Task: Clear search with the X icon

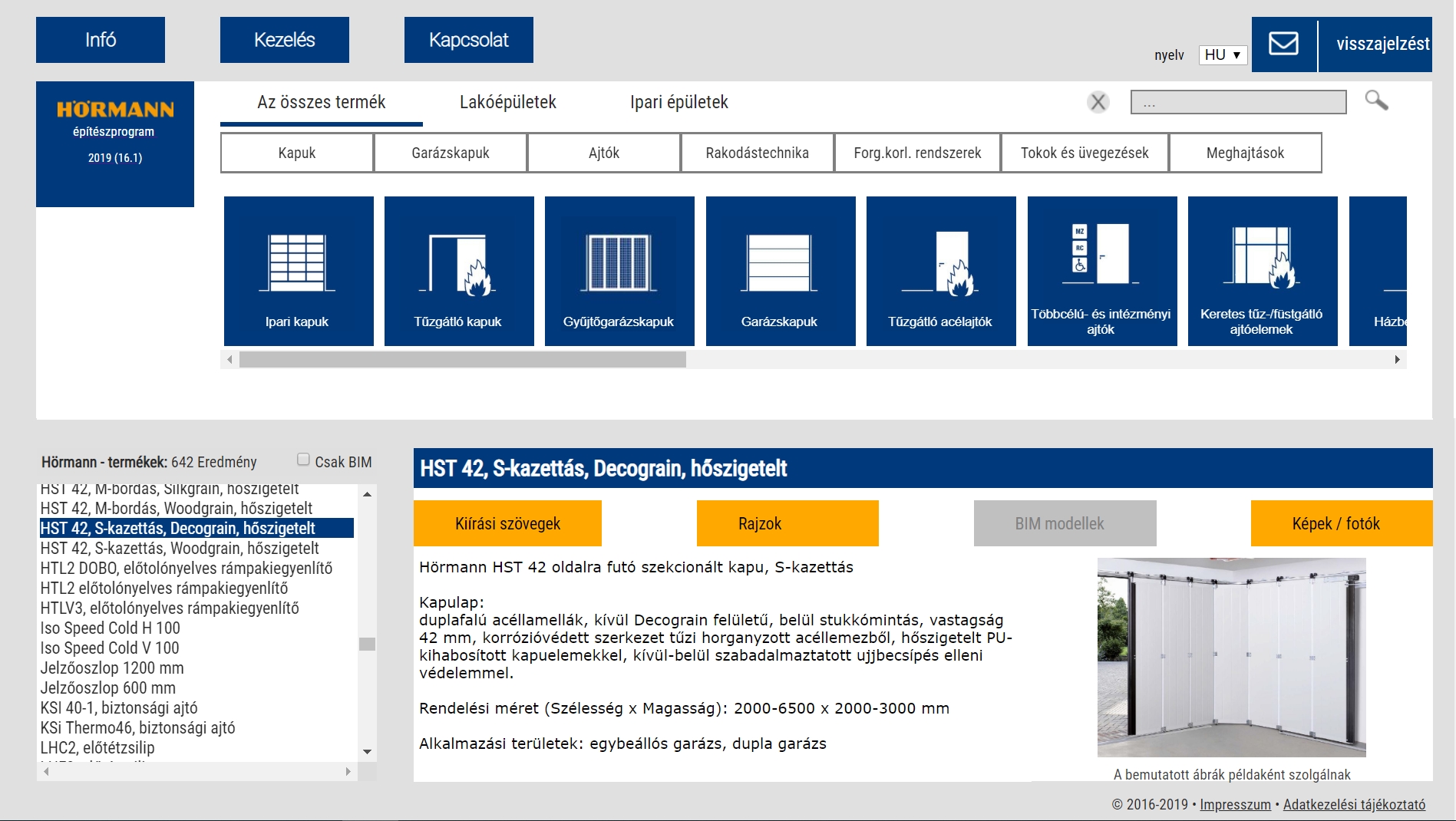Action: tap(1098, 101)
